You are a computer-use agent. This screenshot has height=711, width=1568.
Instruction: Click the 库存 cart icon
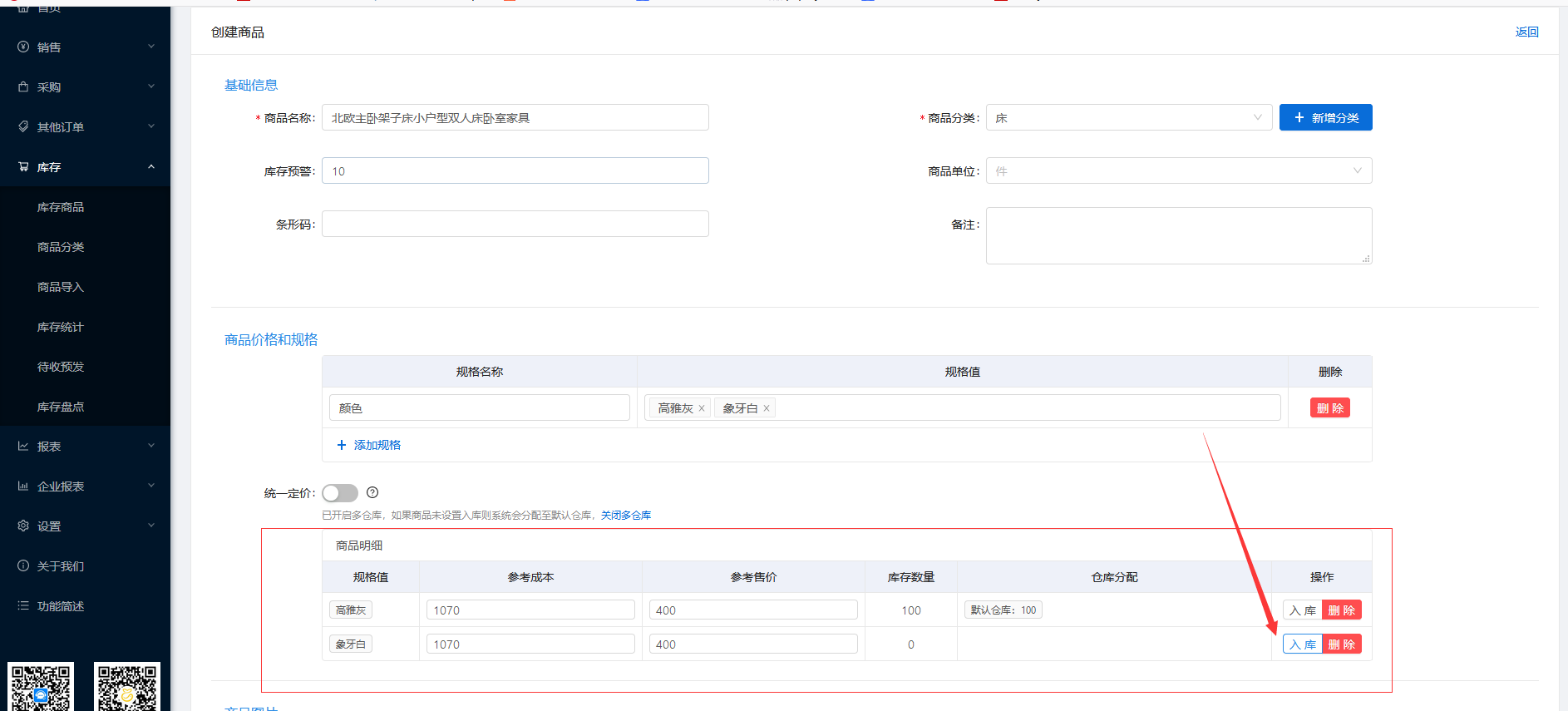click(23, 167)
